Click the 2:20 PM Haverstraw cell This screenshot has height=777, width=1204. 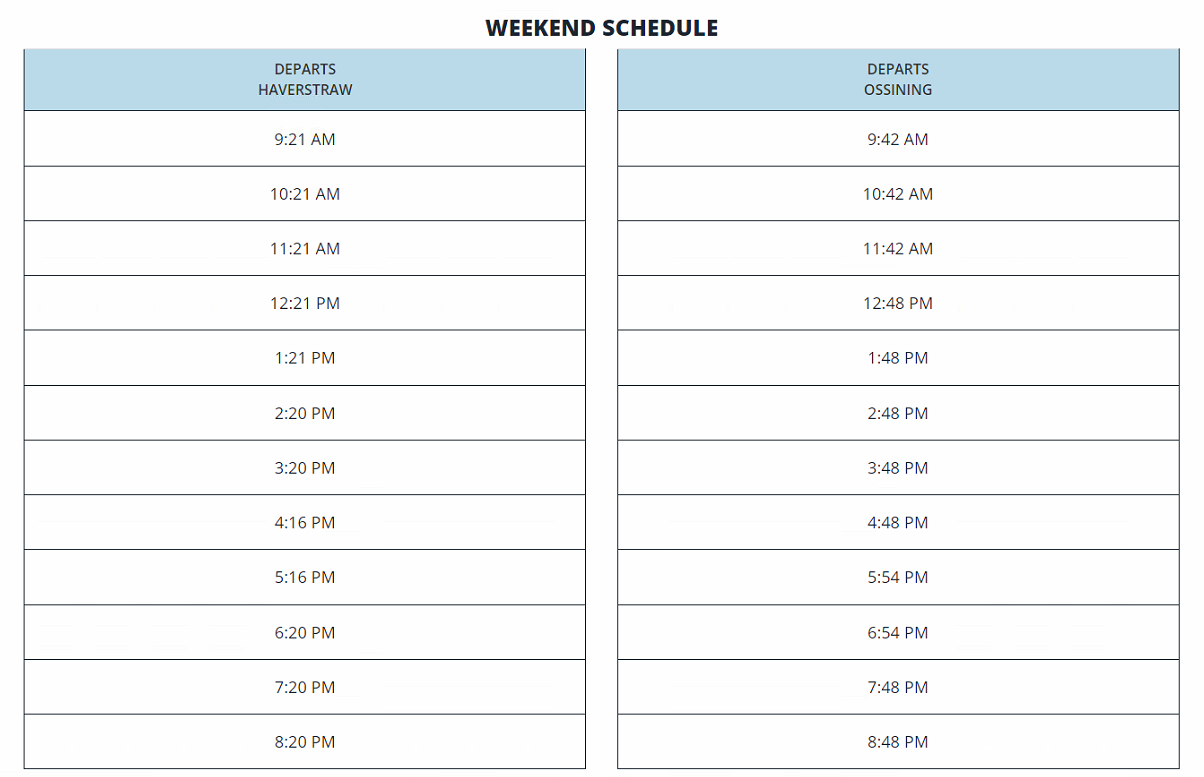305,413
